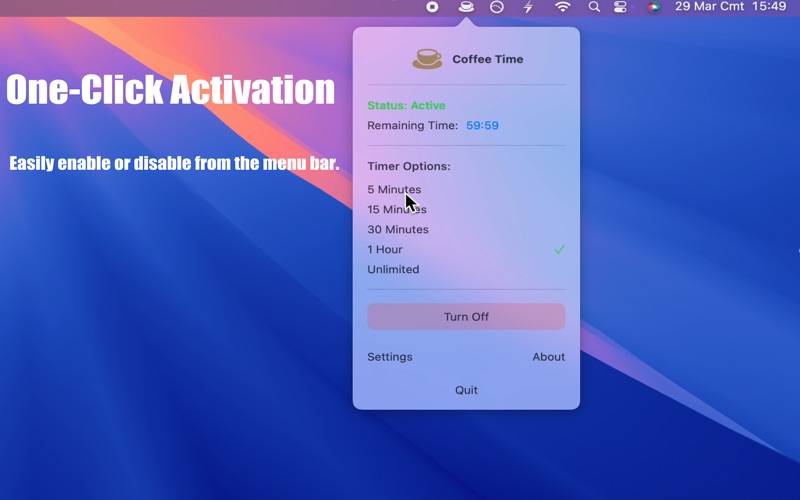
Task: Click the Siri icon in menu bar
Action: coord(654,7)
